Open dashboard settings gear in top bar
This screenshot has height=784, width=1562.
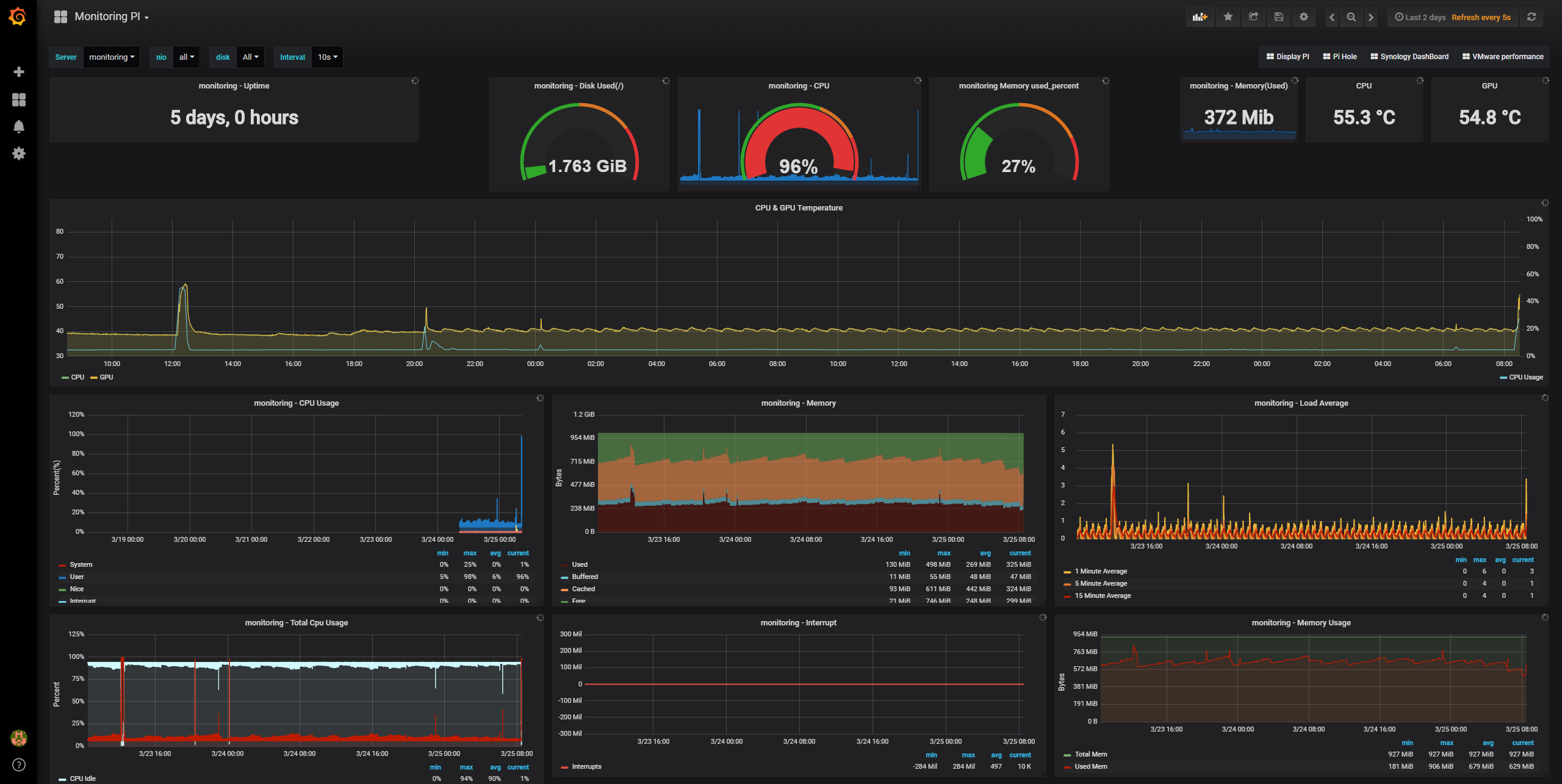[x=1304, y=17]
